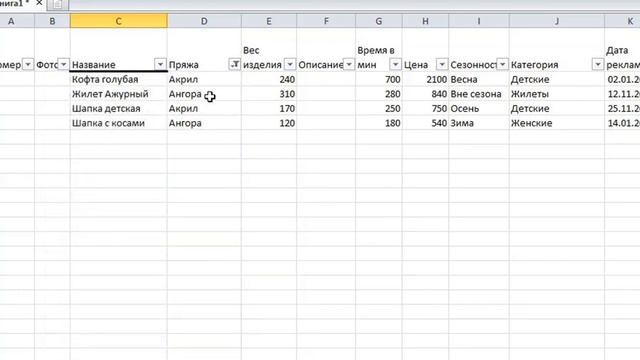Select category cell 'Жилеты'

click(x=557, y=94)
